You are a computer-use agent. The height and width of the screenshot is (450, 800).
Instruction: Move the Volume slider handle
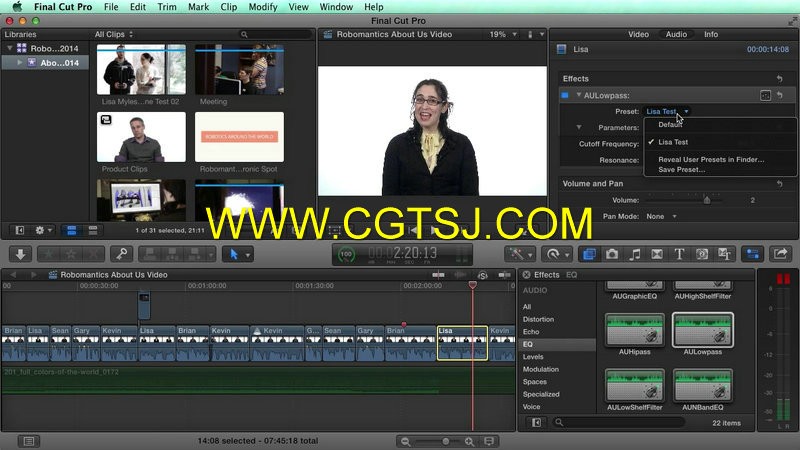click(x=707, y=200)
